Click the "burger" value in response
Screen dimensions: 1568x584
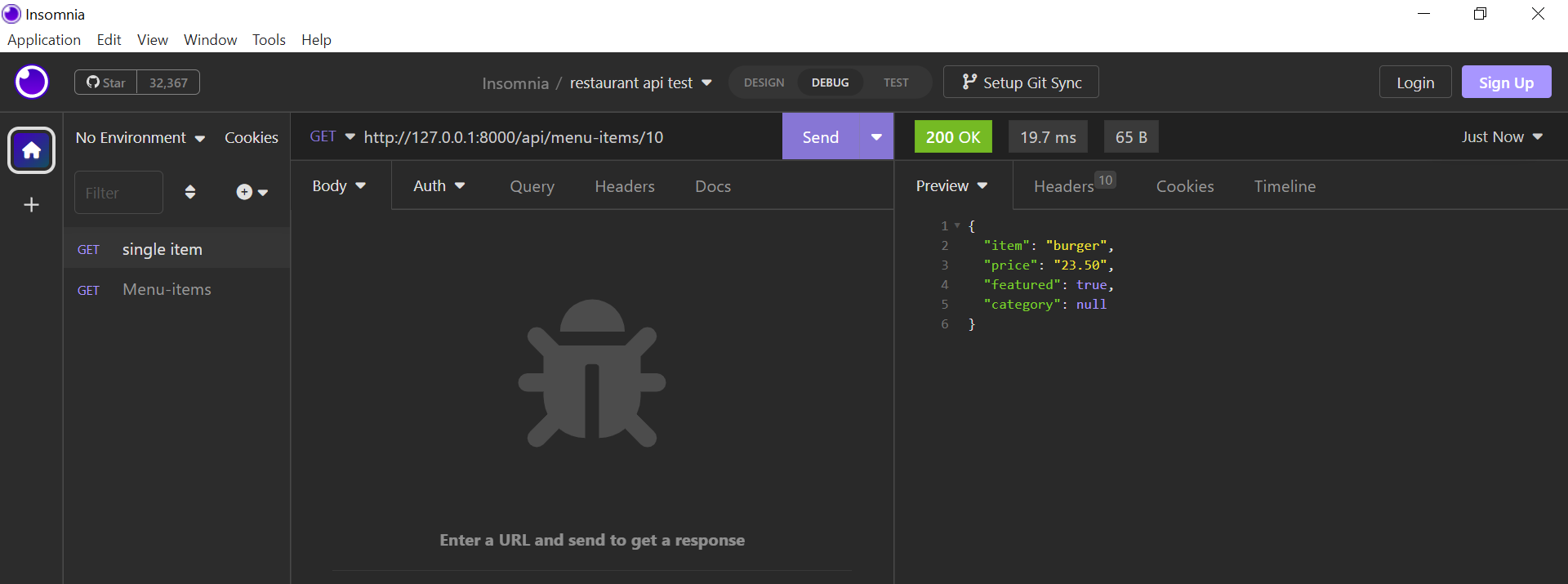coord(1076,245)
